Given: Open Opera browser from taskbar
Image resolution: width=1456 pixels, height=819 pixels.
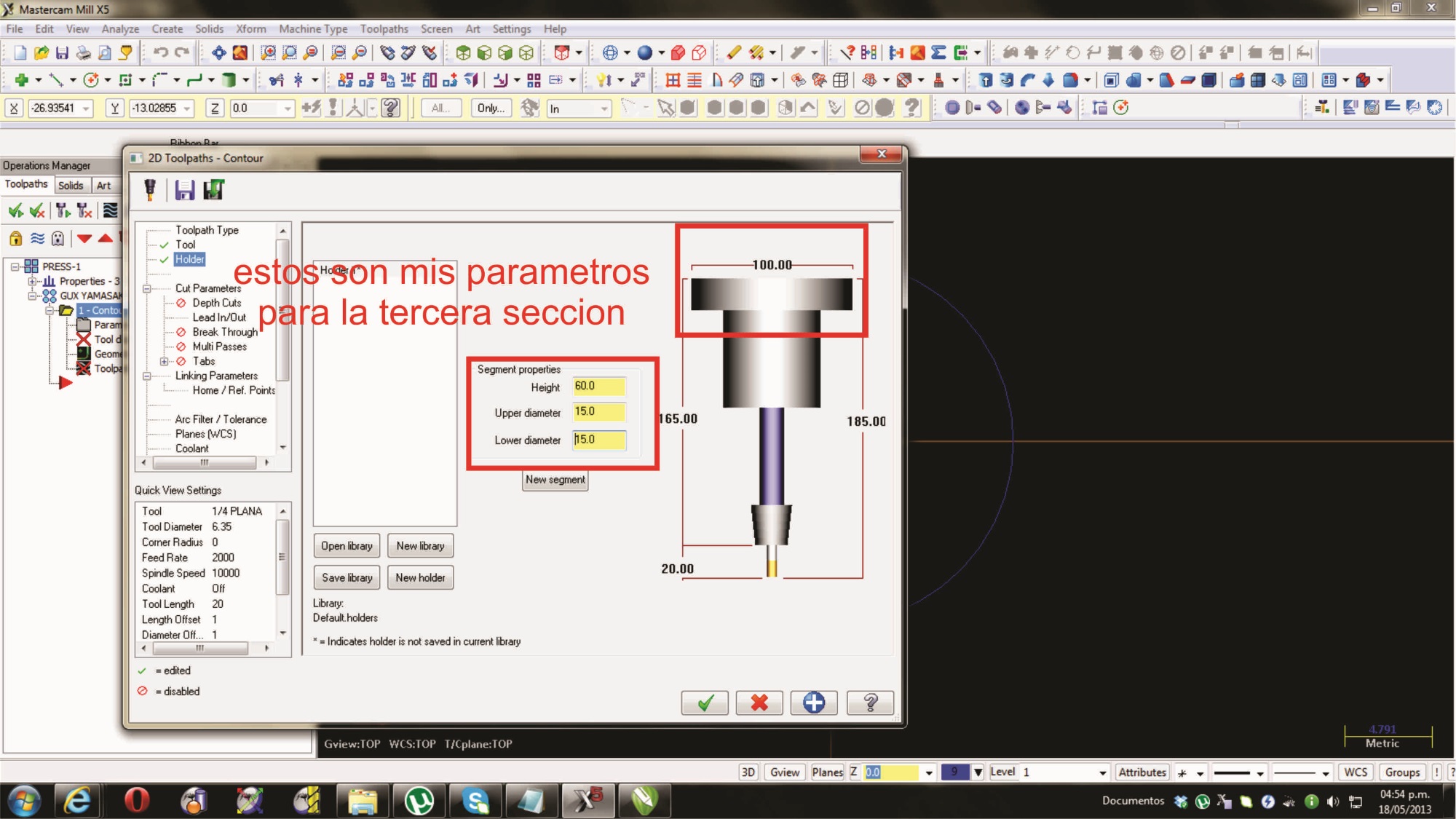Looking at the screenshot, I should 136,801.
